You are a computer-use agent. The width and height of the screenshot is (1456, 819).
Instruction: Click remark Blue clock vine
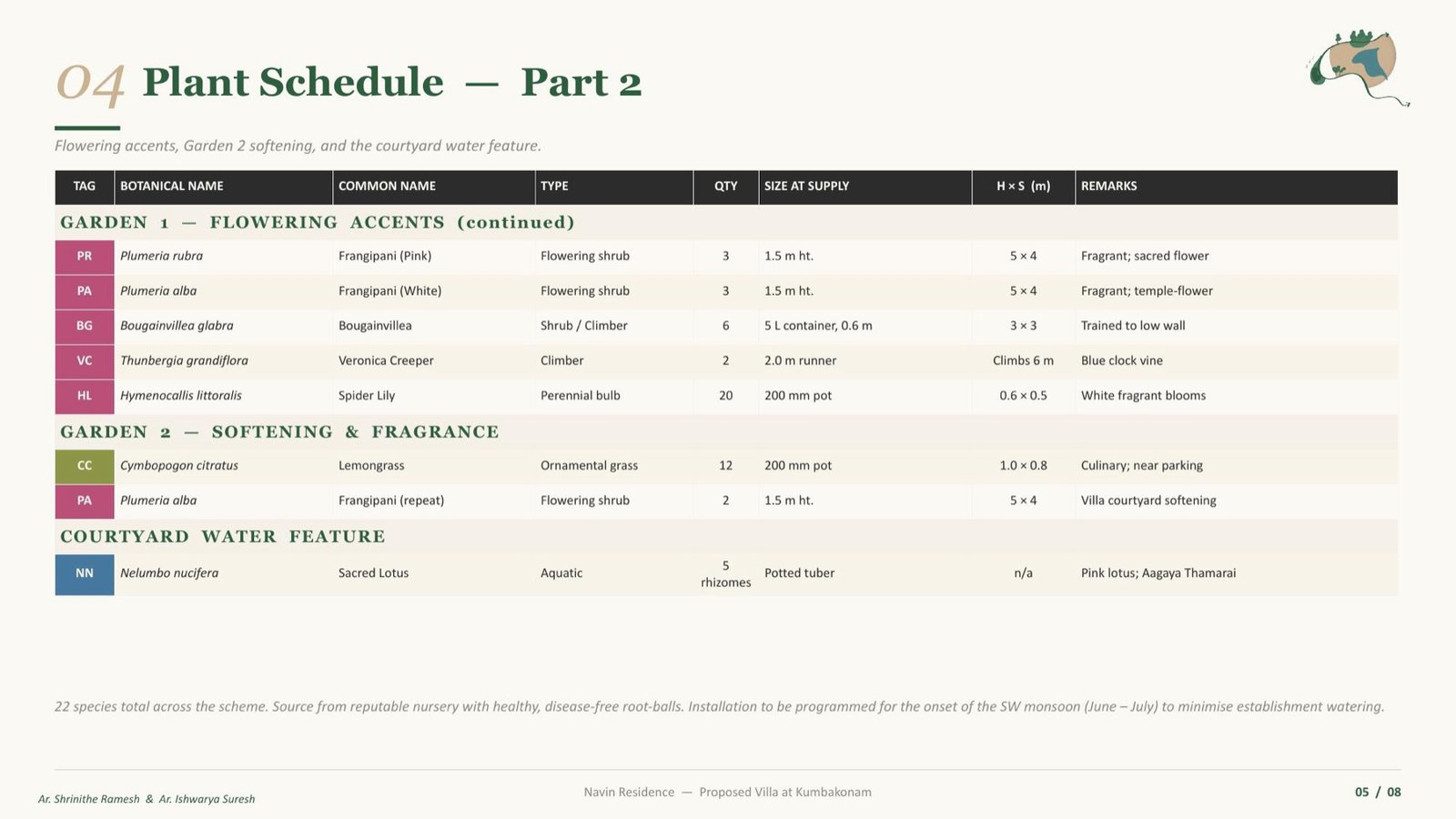1122,361
